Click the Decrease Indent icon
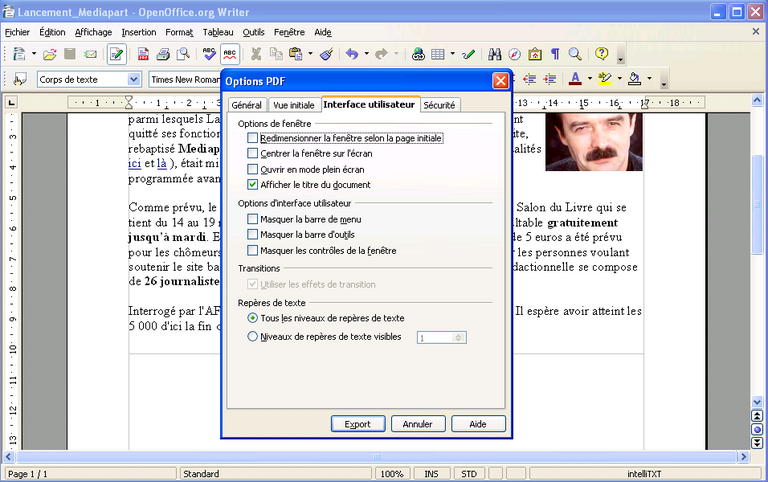This screenshot has height=482, width=768. [x=529, y=79]
